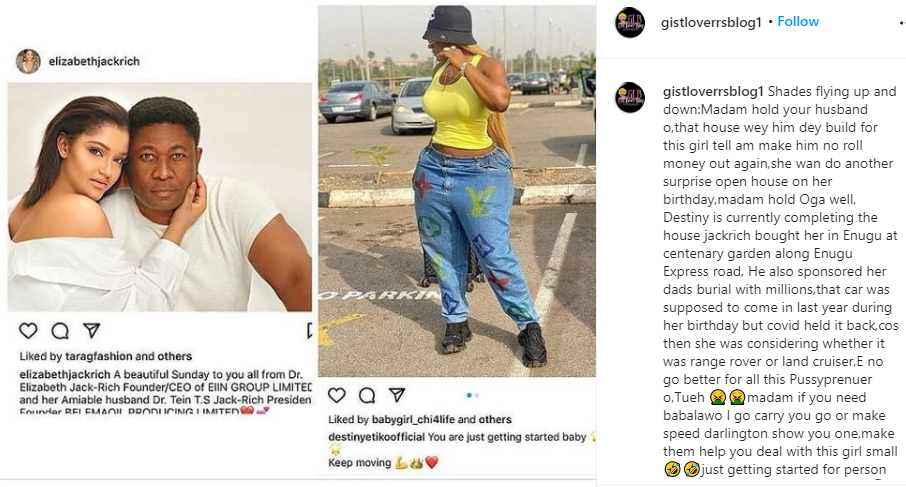Open gistloverrsblog1 profile picture in post header
906x487 pixels.
pos(629,22)
